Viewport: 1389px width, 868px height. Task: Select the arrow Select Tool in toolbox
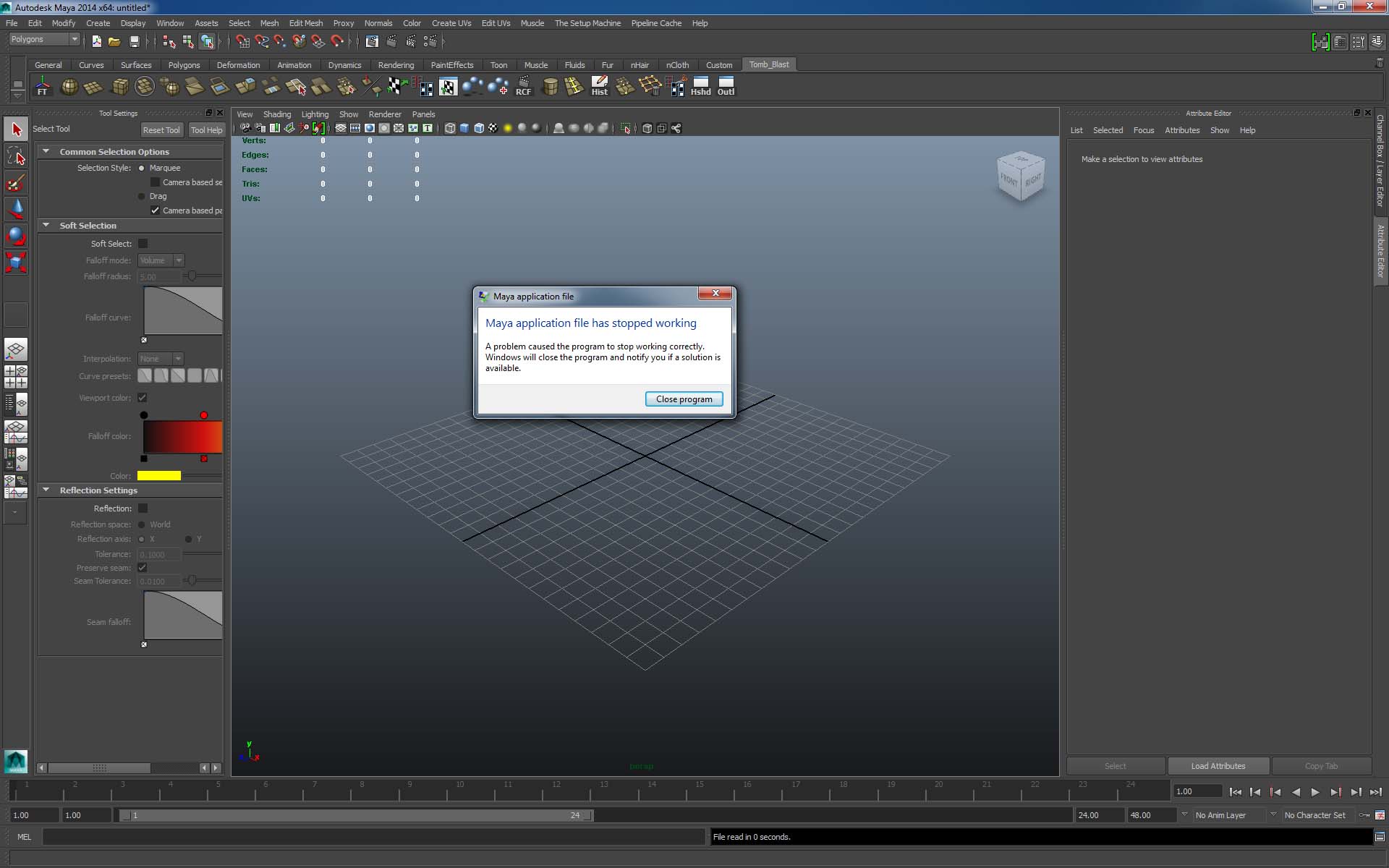[16, 129]
